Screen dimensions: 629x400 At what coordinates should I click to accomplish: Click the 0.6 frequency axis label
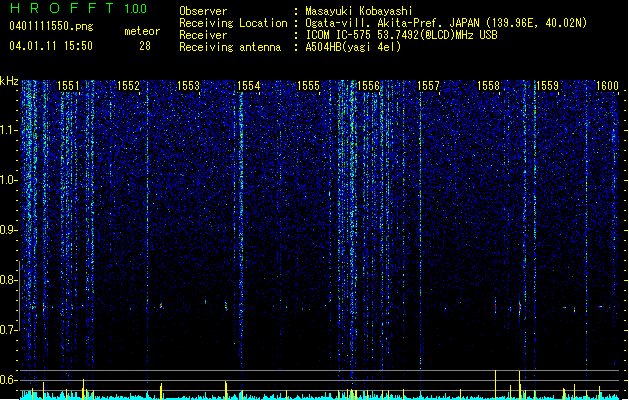click(x=8, y=380)
